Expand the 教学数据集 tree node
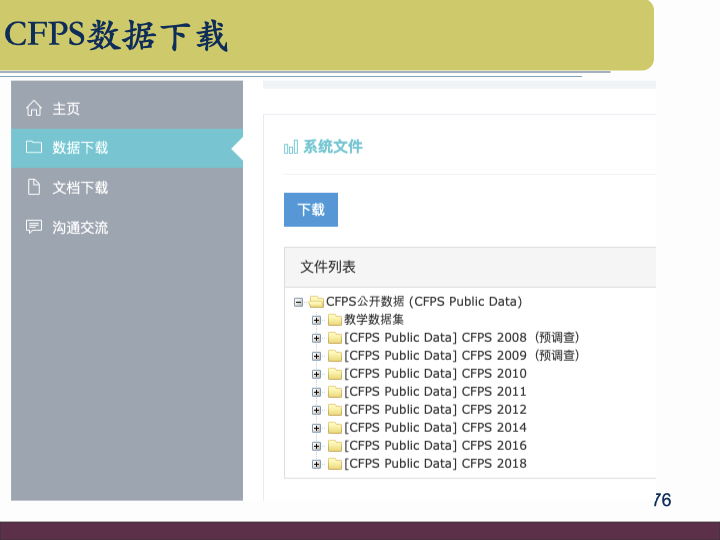Screen dimensions: 720x540 316,320
